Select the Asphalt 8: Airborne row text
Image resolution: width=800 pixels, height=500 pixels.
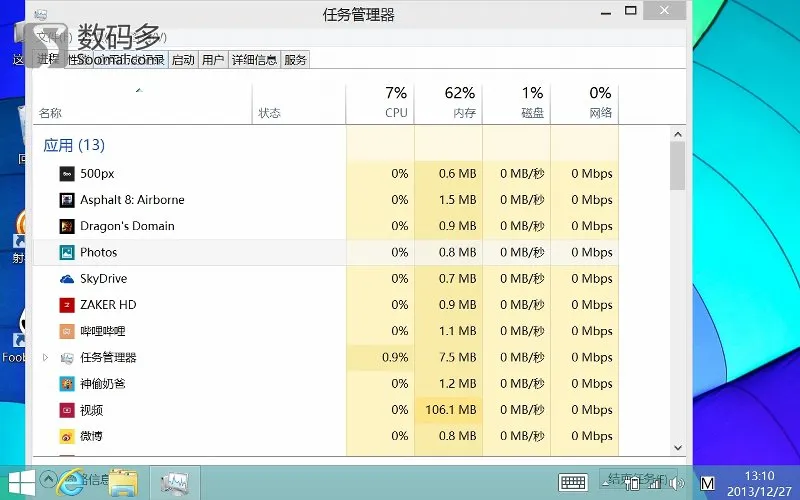coord(132,200)
